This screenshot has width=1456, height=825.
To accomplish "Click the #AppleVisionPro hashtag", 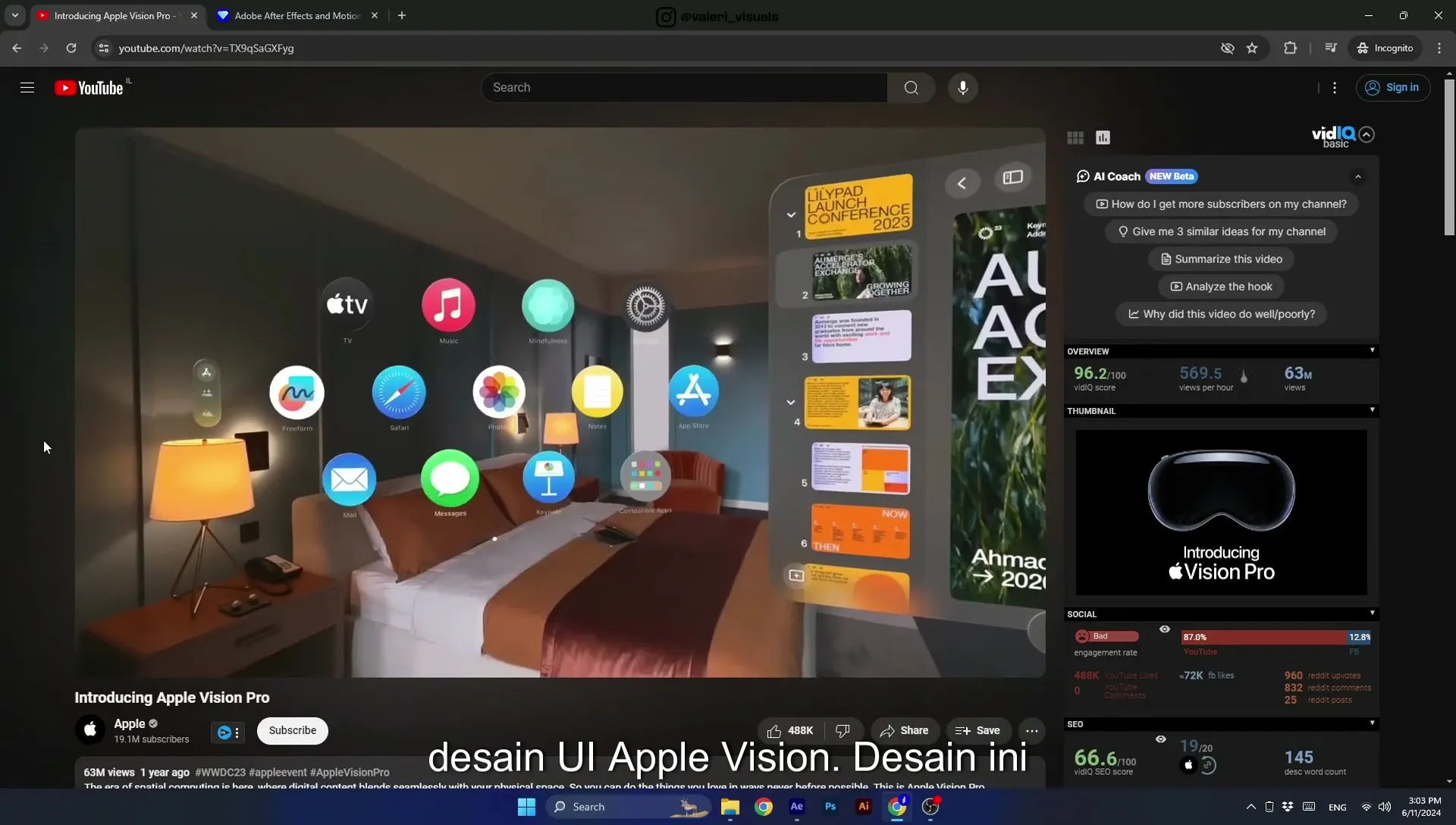I will coord(350,773).
